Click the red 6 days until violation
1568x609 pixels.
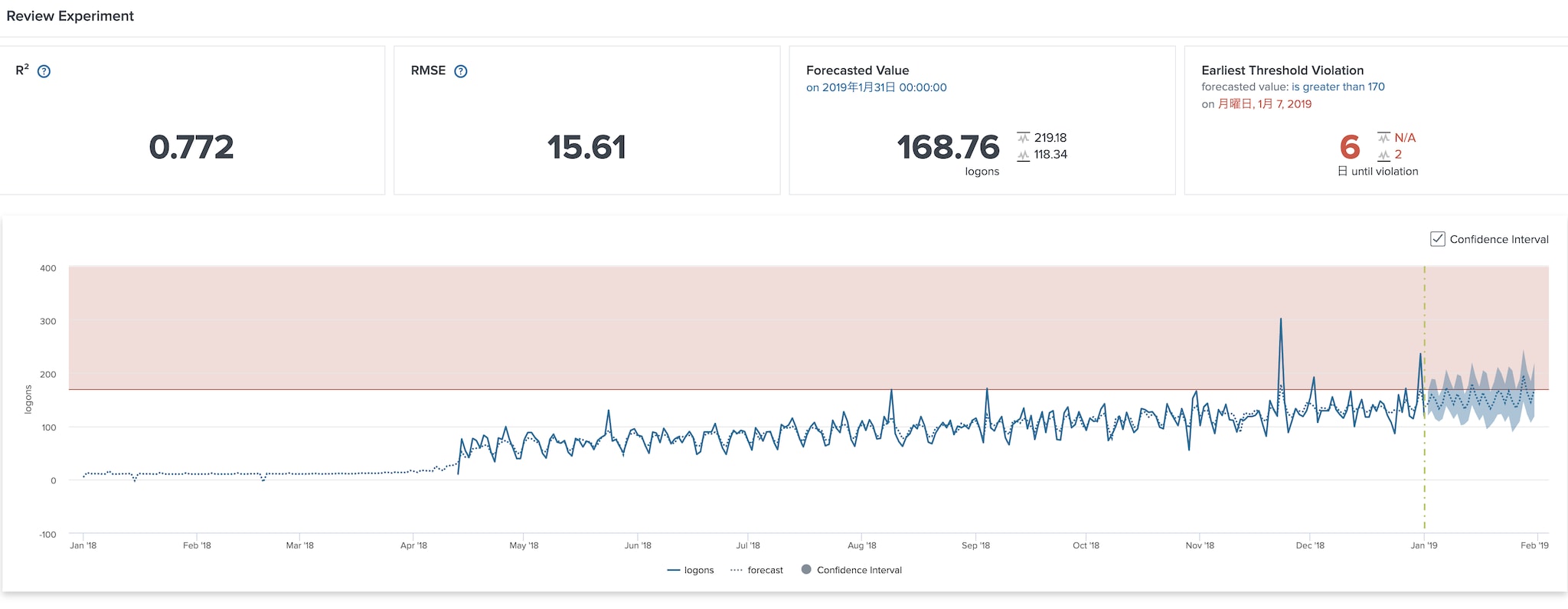pyautogui.click(x=1350, y=147)
